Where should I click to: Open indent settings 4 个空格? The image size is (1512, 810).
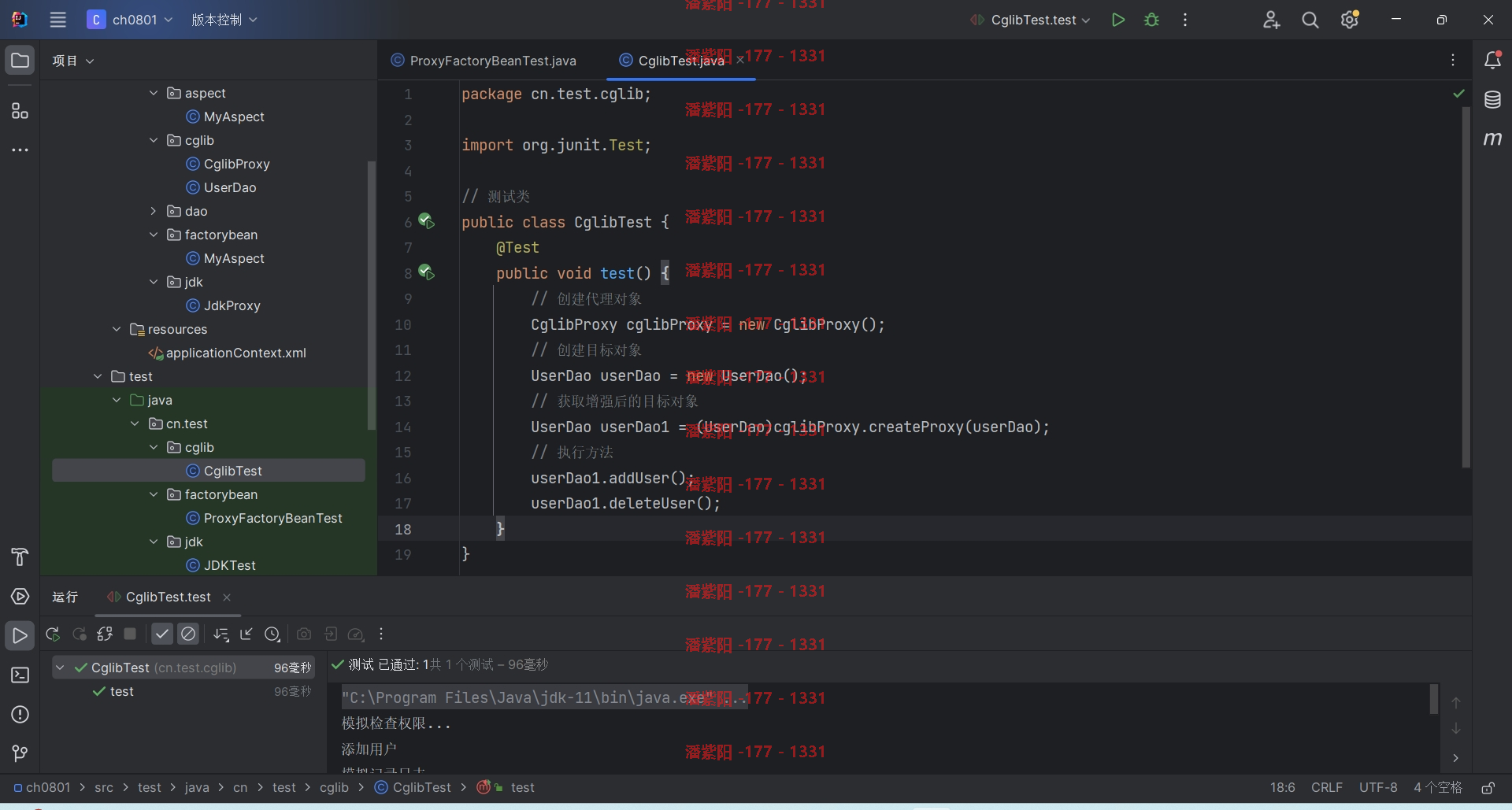coord(1437,788)
